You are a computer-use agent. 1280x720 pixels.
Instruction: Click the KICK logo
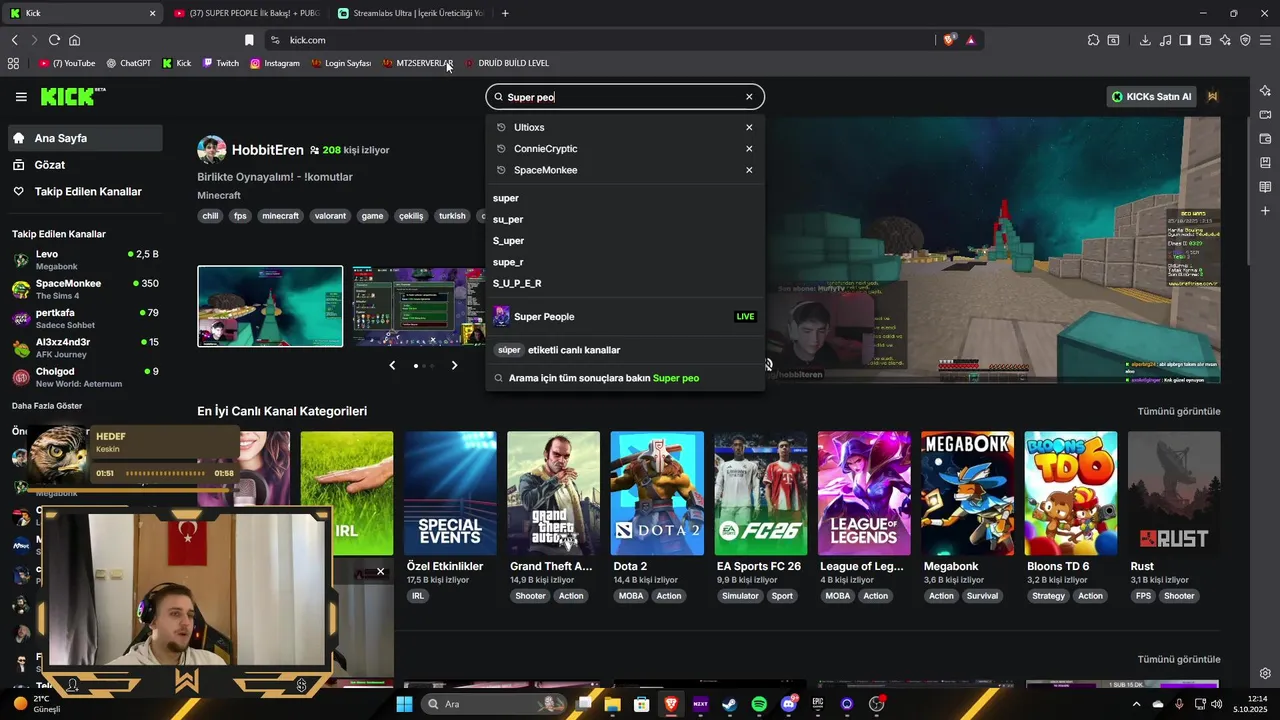tap(72, 96)
